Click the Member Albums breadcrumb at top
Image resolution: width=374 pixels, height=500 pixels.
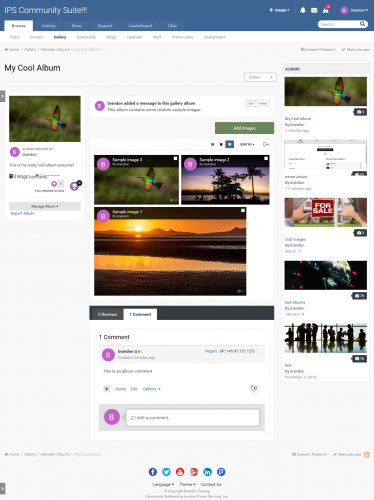coord(55,49)
